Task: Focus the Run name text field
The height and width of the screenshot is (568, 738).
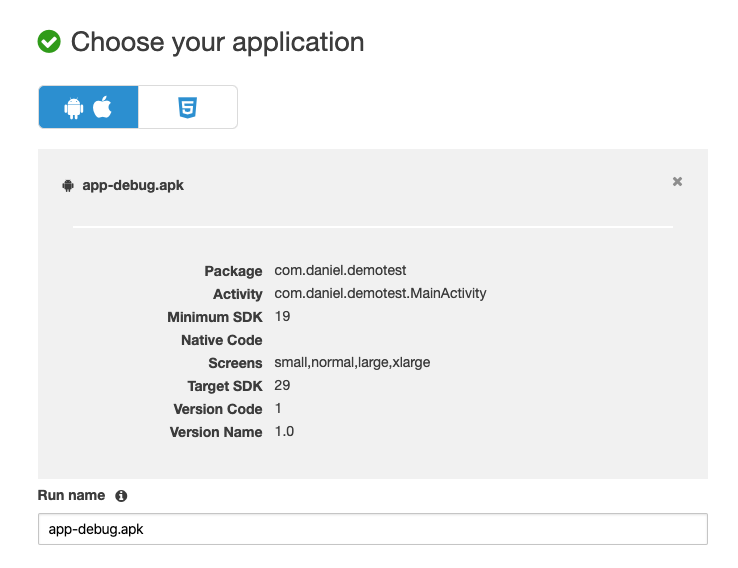Action: [x=372, y=529]
